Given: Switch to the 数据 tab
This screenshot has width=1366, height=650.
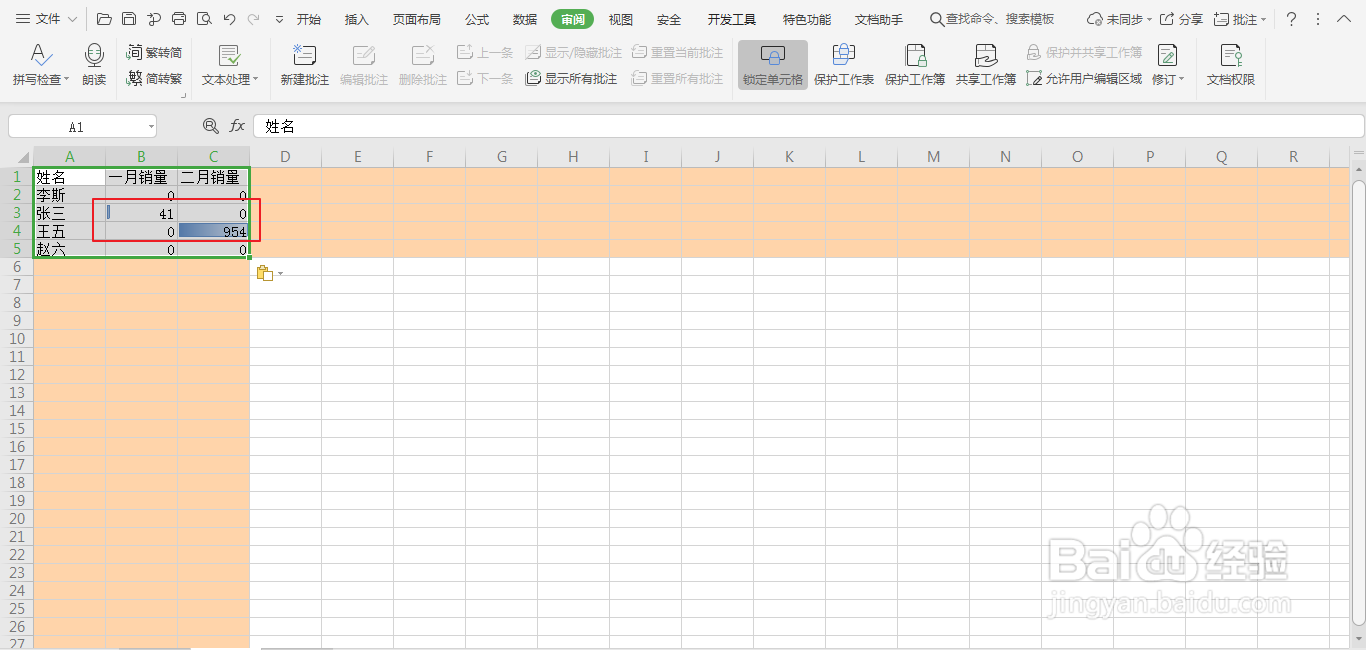Looking at the screenshot, I should pos(525,19).
